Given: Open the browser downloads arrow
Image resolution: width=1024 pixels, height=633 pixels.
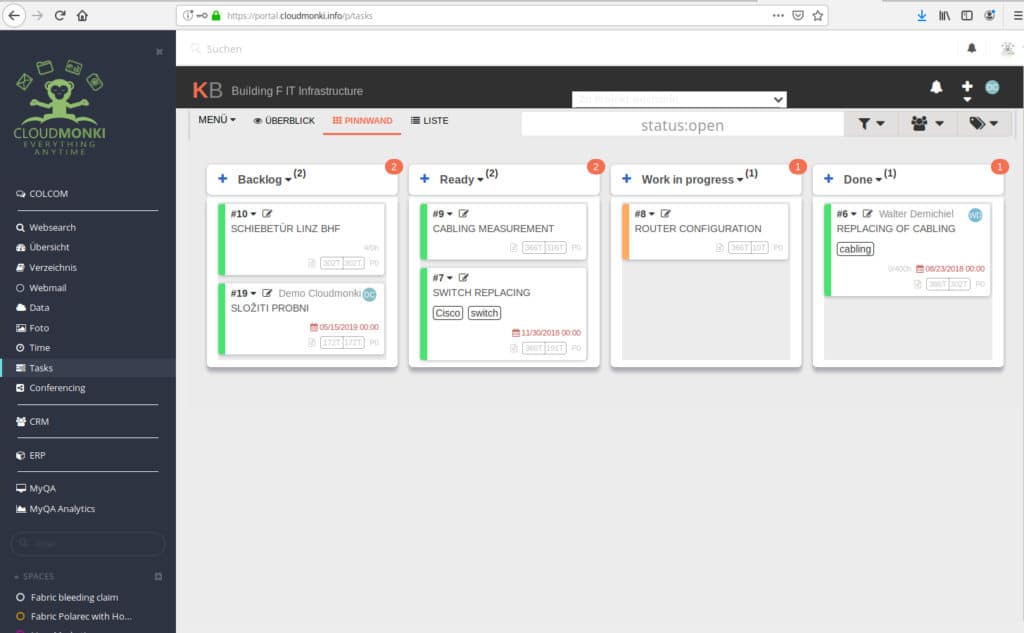Looking at the screenshot, I should pyautogui.click(x=921, y=15).
